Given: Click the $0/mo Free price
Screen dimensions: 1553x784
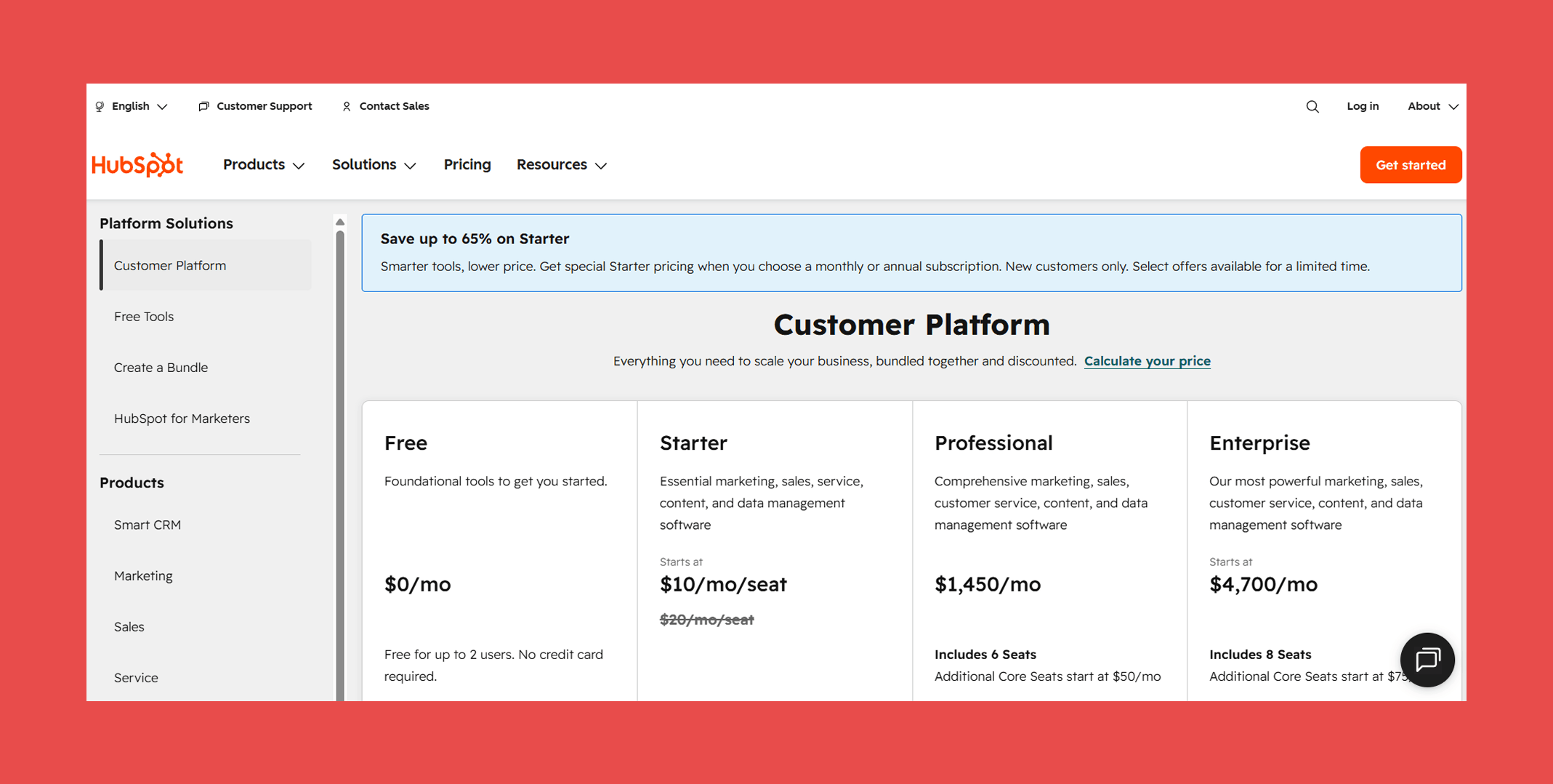Looking at the screenshot, I should click(417, 584).
